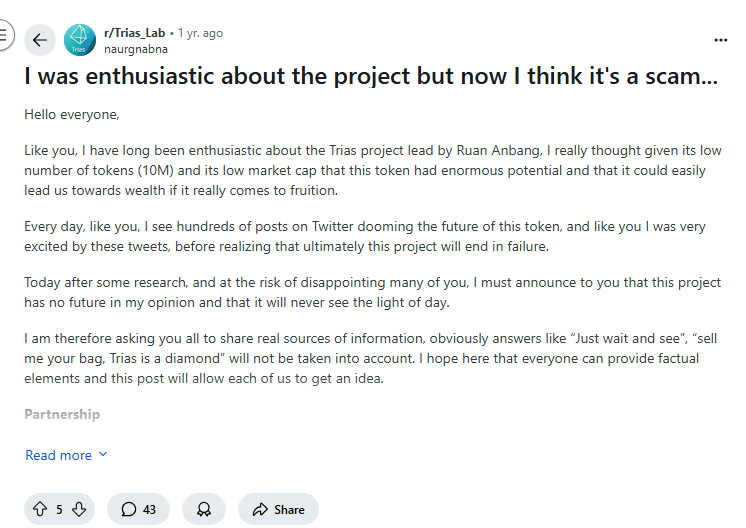The width and height of the screenshot is (746, 528).
Task: Go back using the left arrow button
Action: [40, 40]
